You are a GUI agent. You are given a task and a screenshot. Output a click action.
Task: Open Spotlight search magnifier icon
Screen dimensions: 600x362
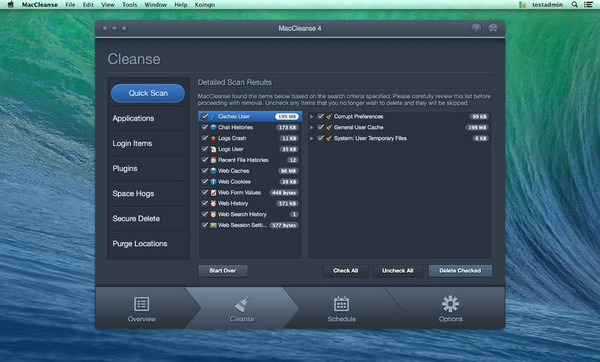click(574, 5)
